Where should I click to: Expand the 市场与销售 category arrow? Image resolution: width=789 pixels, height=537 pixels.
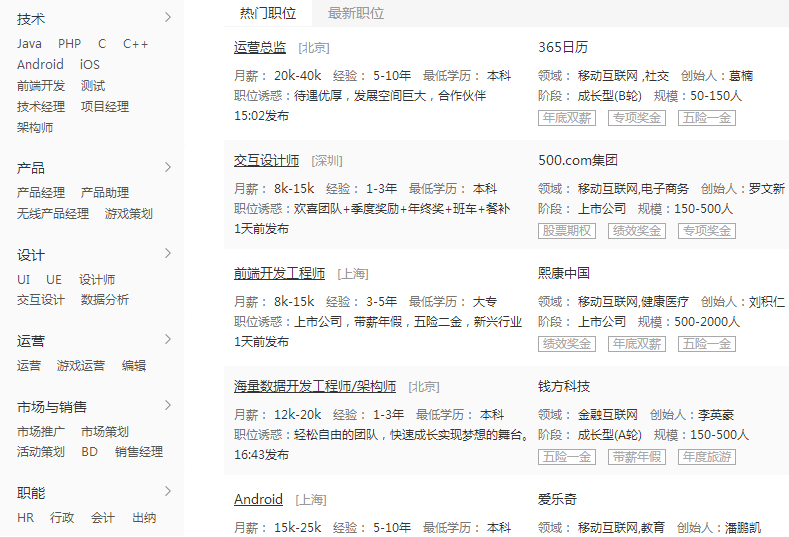168,406
